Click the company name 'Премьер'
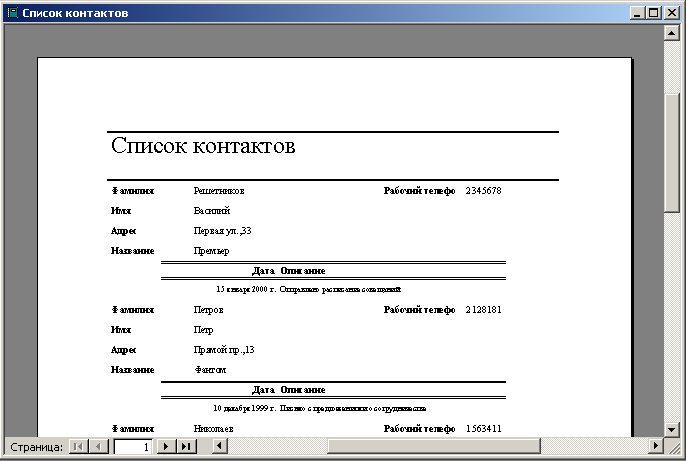Image resolution: width=686 pixels, height=461 pixels. tap(211, 251)
